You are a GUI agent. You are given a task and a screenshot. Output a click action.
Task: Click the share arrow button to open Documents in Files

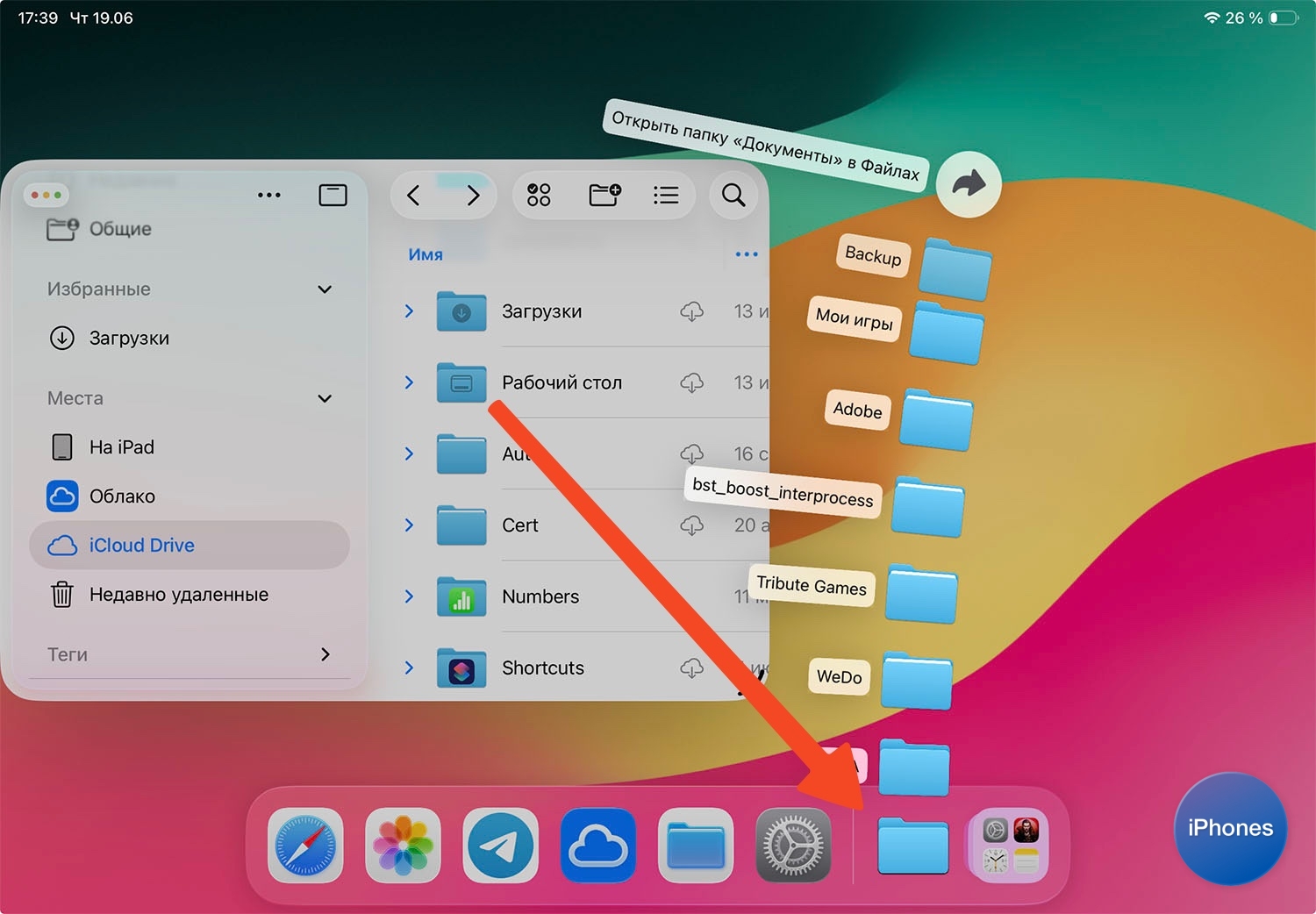click(x=969, y=184)
